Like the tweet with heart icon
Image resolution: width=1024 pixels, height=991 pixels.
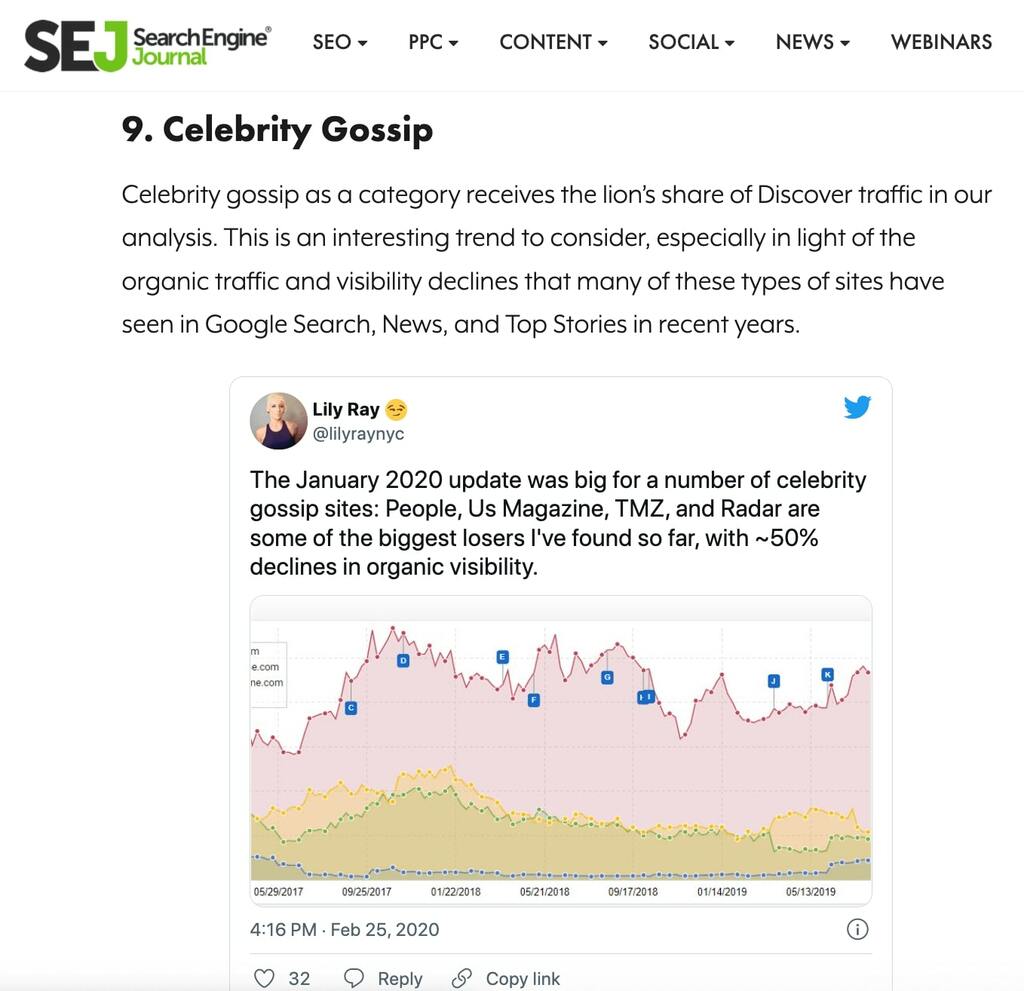tap(264, 978)
